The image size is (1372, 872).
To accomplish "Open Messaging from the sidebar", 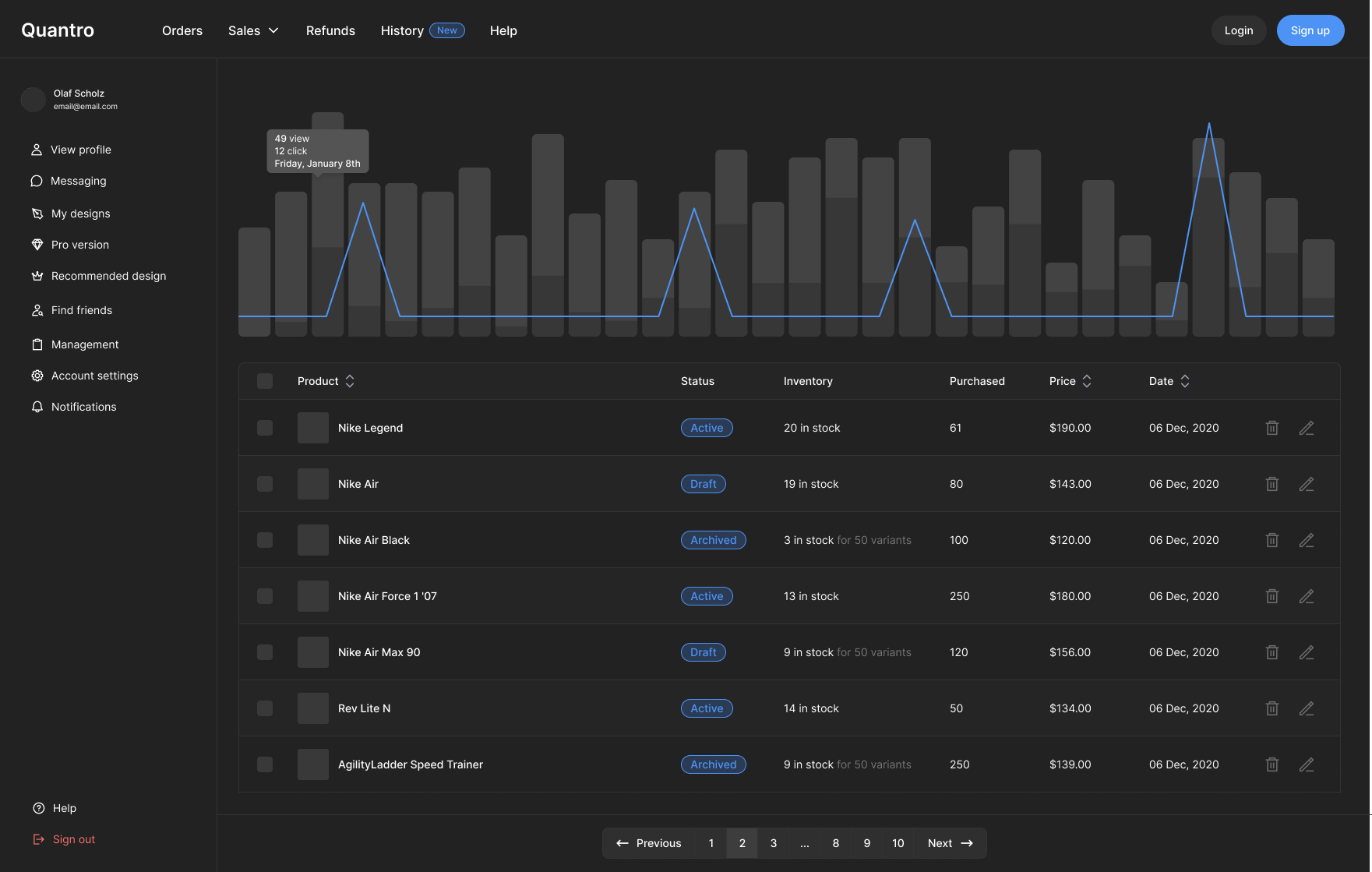I will click(x=69, y=181).
